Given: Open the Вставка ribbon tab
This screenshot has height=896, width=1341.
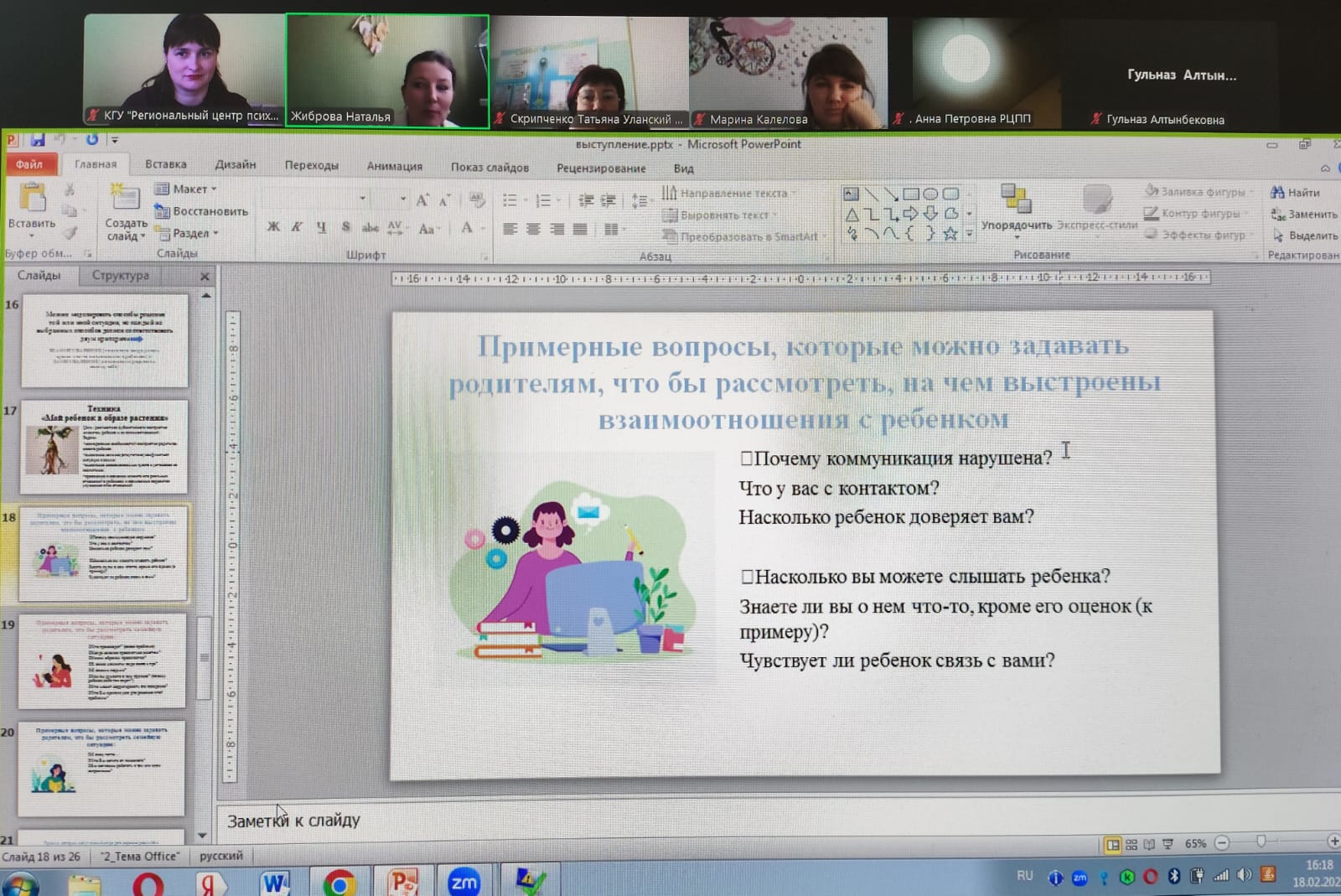Looking at the screenshot, I should coord(165,164).
